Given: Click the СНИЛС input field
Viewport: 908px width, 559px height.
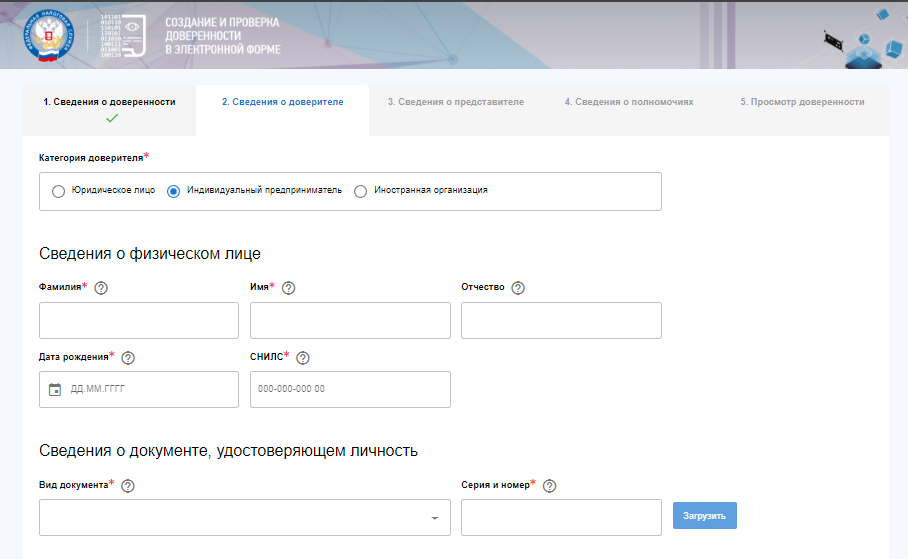Looking at the screenshot, I should pos(350,389).
